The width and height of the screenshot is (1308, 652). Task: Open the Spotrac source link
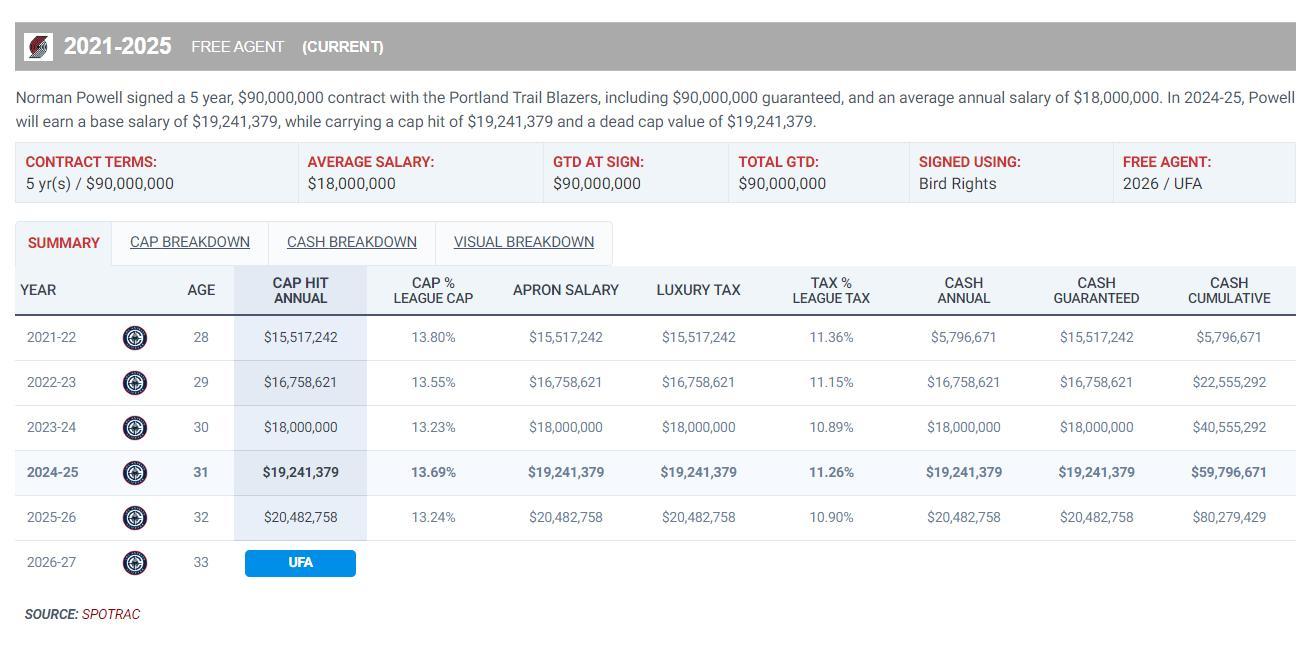pyautogui.click(x=111, y=614)
